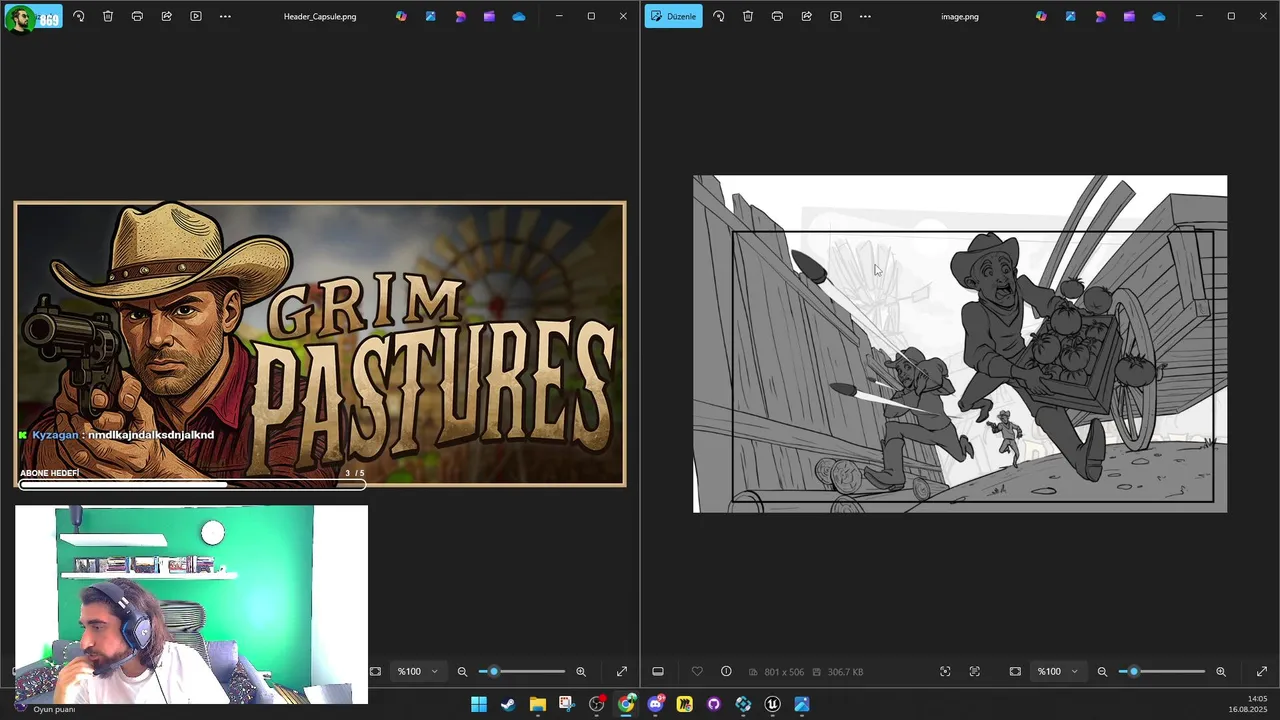
Task: Start slideshow in image.png window
Action: pyautogui.click(x=836, y=16)
